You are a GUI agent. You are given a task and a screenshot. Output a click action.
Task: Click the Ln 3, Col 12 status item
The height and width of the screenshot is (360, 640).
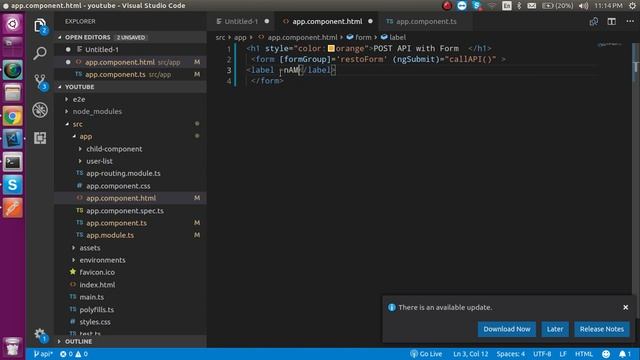click(x=471, y=354)
